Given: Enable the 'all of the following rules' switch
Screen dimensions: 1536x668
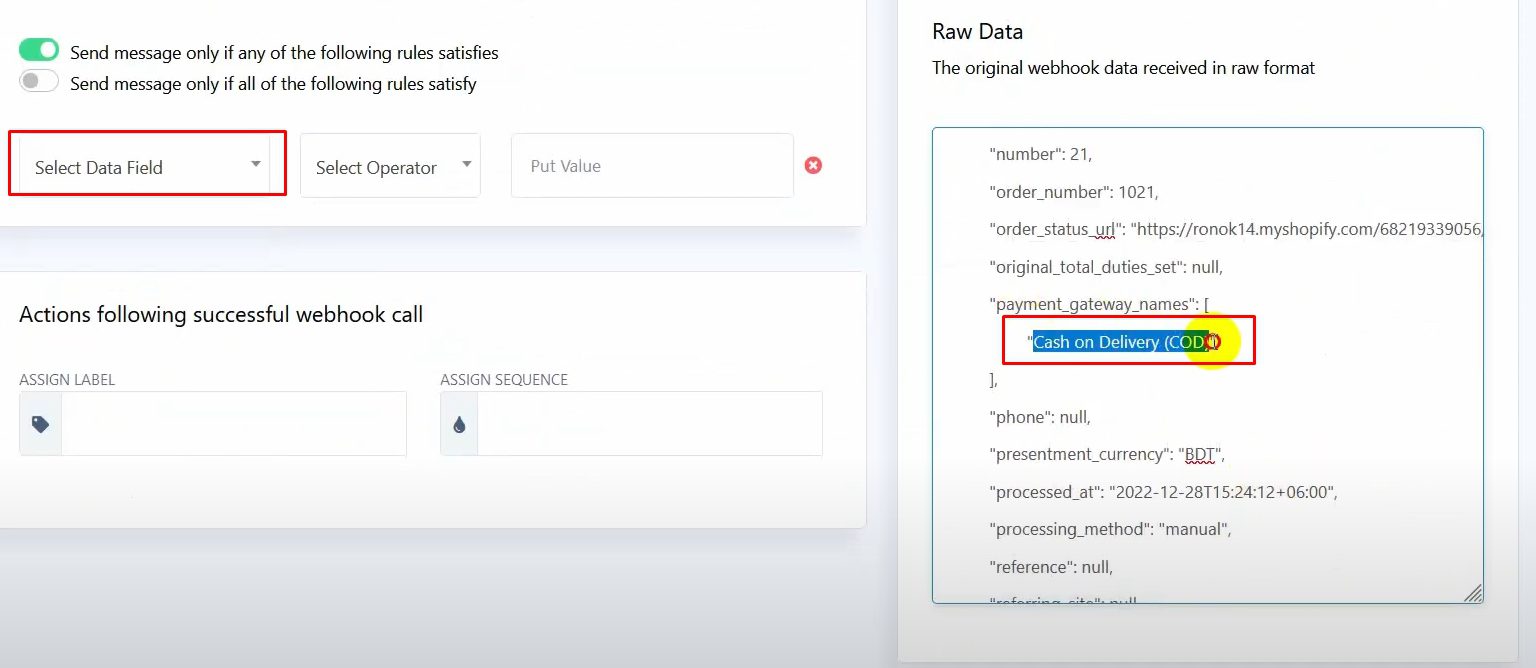Looking at the screenshot, I should pyautogui.click(x=40, y=82).
